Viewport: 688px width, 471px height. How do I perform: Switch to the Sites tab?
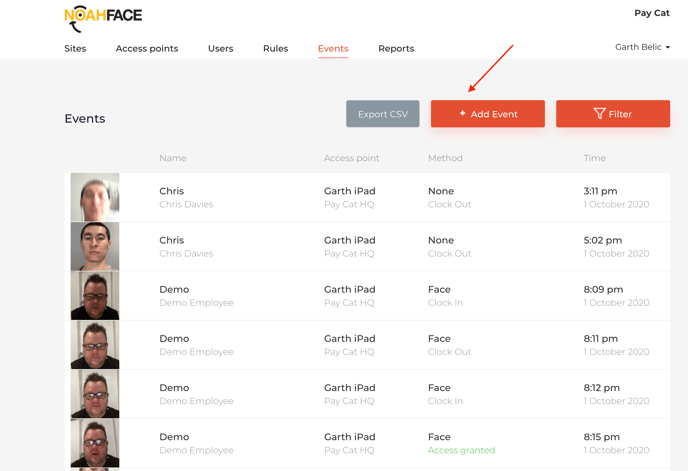click(x=75, y=49)
